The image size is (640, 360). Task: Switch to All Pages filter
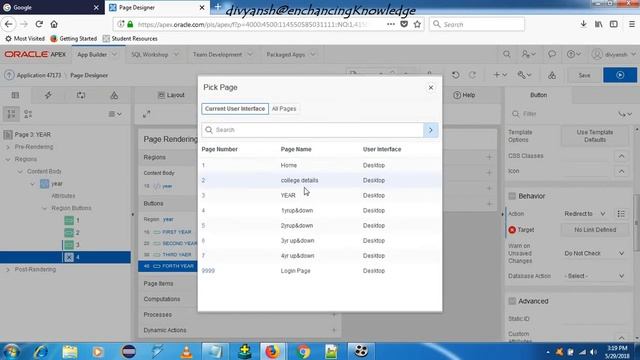point(284,109)
